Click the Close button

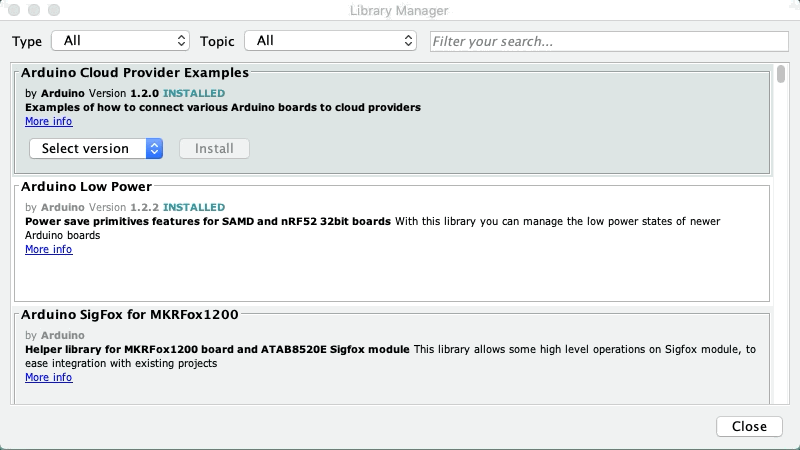pyautogui.click(x=749, y=427)
